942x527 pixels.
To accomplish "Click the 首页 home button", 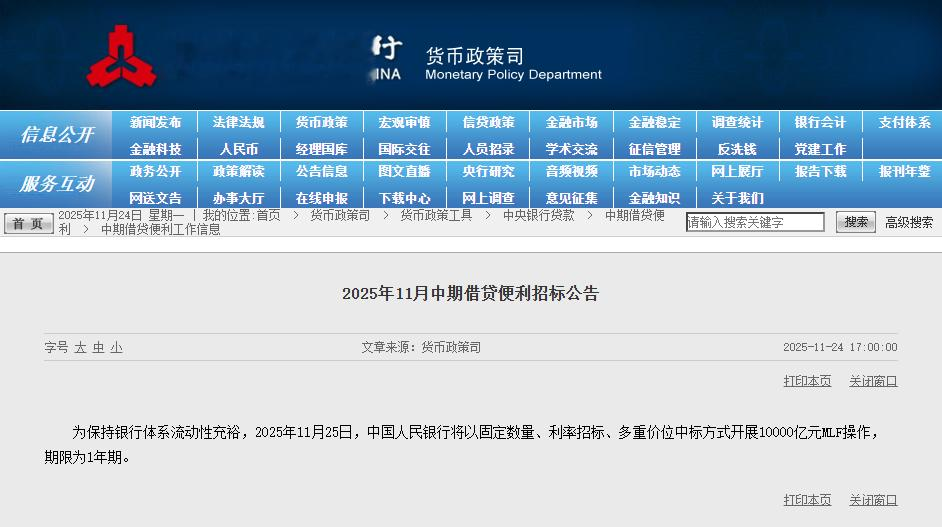I will (29, 224).
